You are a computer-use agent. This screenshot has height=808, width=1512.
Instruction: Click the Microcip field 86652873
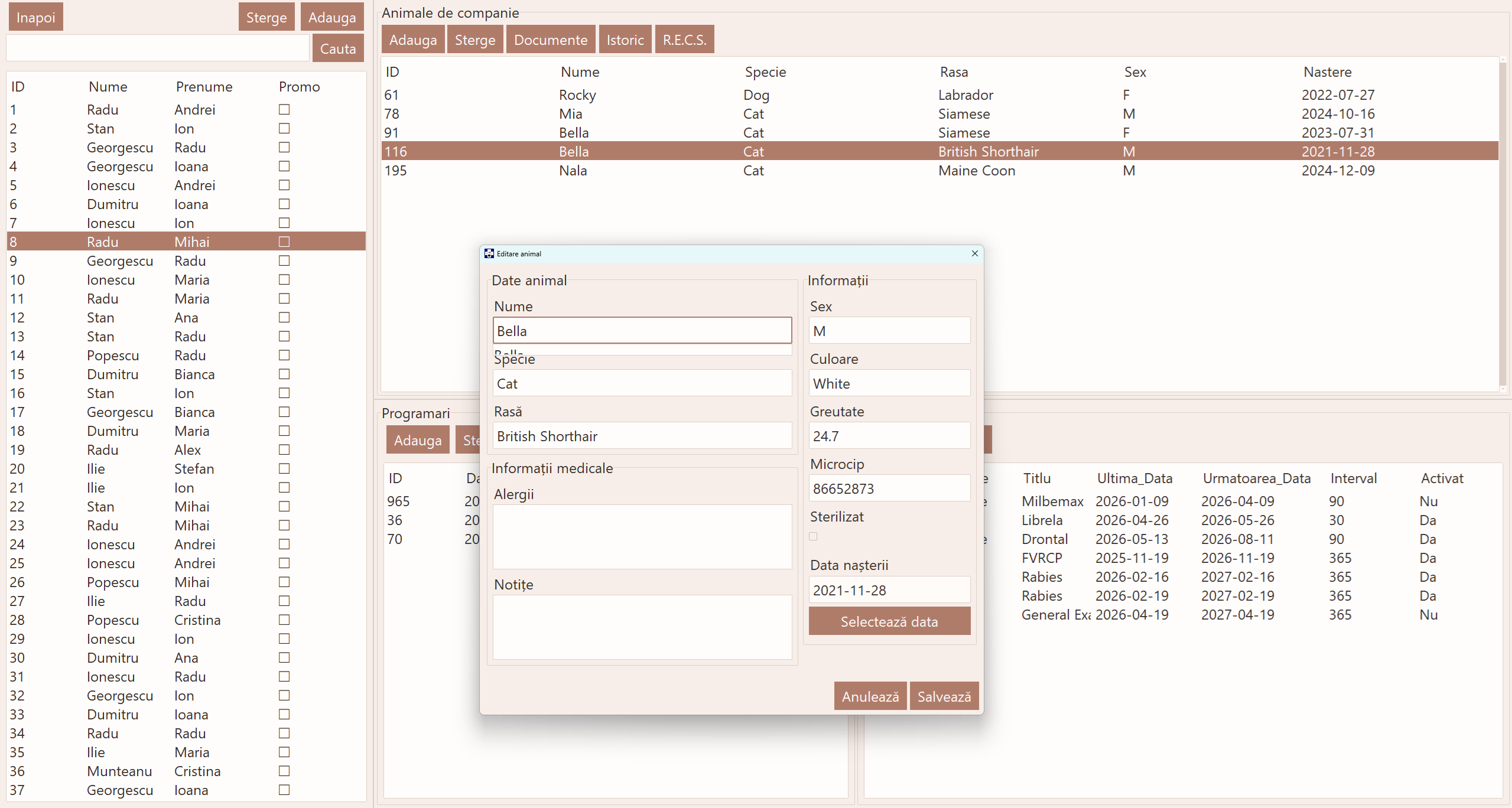point(889,488)
